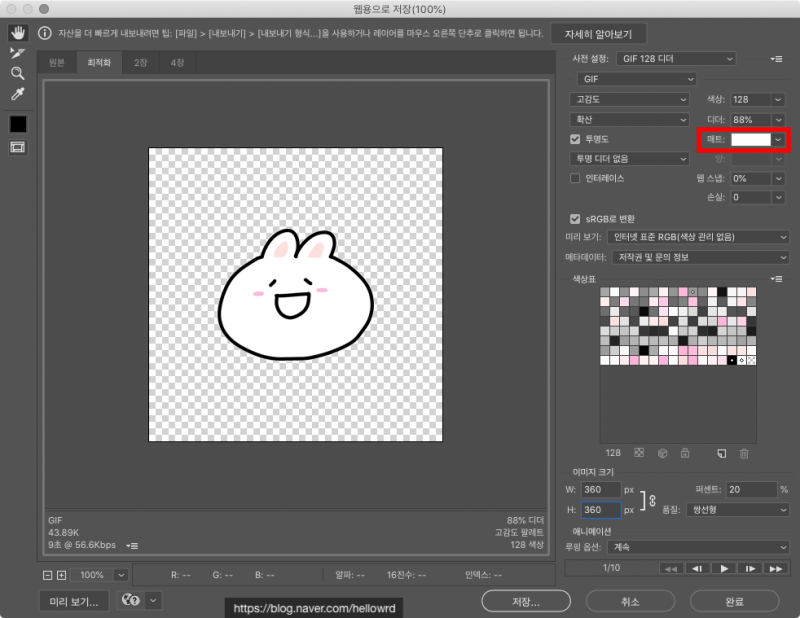Click the 취소 button
Image resolution: width=800 pixels, height=618 pixels.
coord(630,601)
